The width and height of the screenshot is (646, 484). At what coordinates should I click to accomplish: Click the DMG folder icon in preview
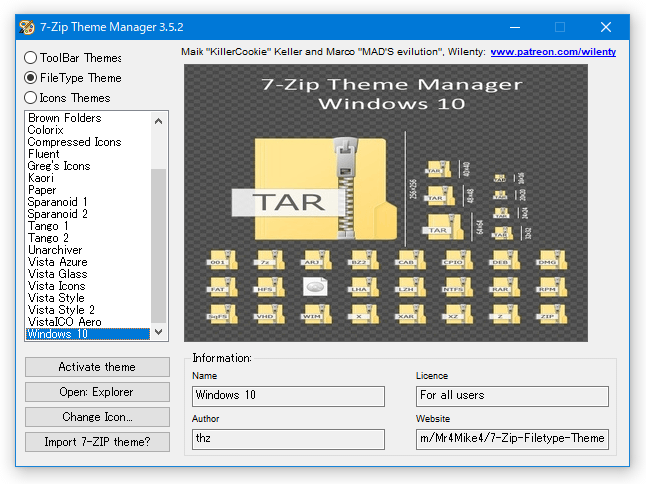(551, 260)
